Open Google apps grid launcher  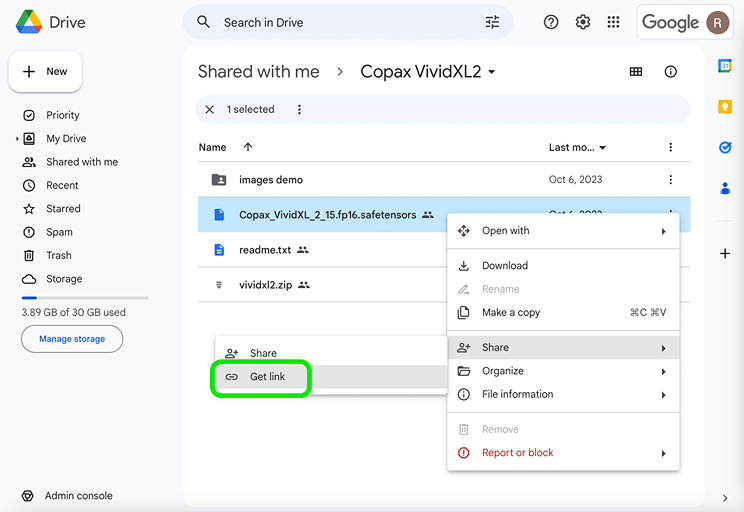coord(613,22)
